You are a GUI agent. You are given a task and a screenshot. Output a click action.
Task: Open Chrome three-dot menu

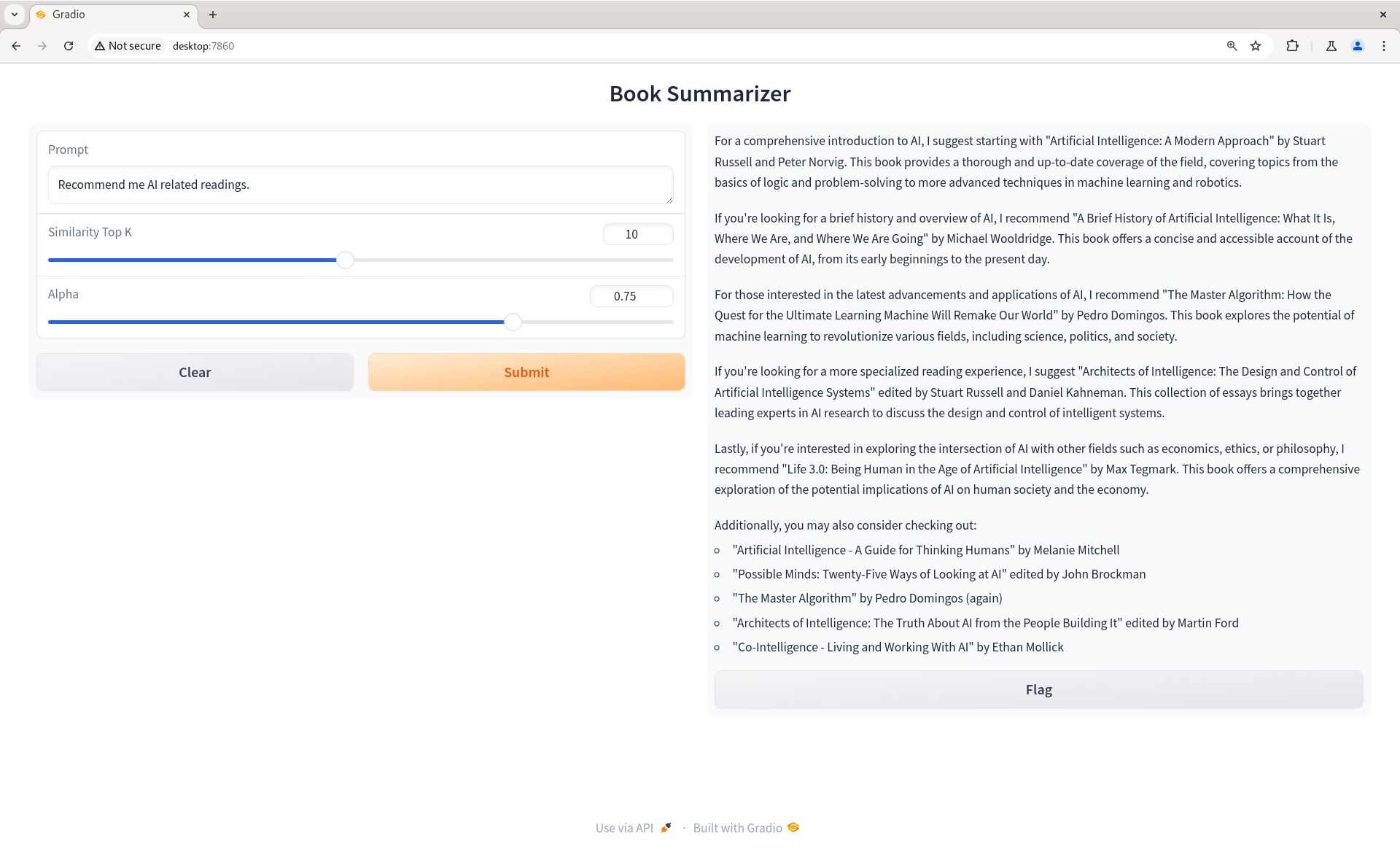click(1384, 46)
